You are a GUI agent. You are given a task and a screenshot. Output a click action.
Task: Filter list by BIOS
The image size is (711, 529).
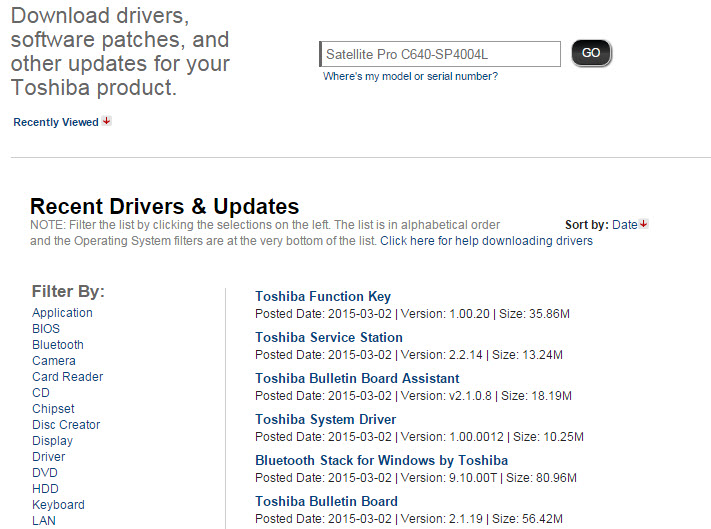[x=46, y=329]
